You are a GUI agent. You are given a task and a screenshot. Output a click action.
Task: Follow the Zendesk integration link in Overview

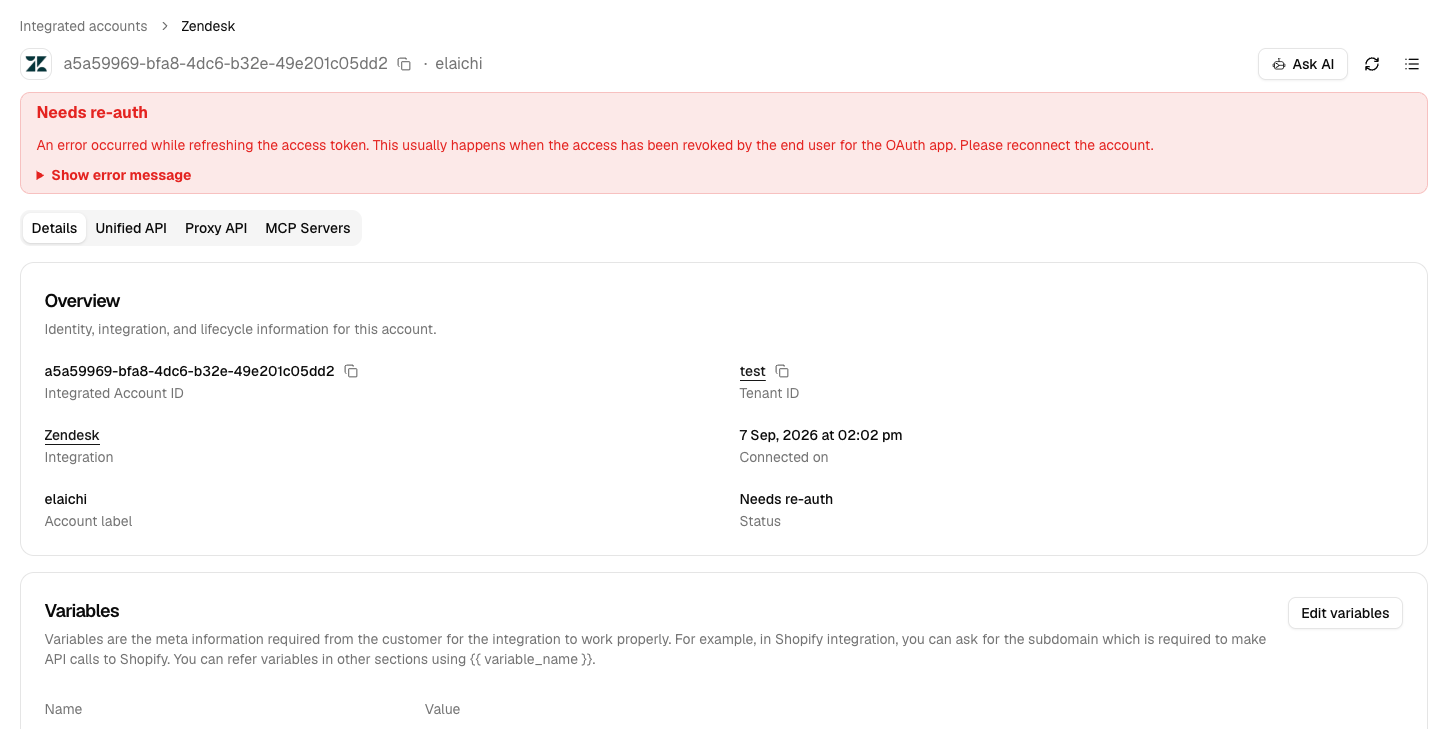coord(72,435)
